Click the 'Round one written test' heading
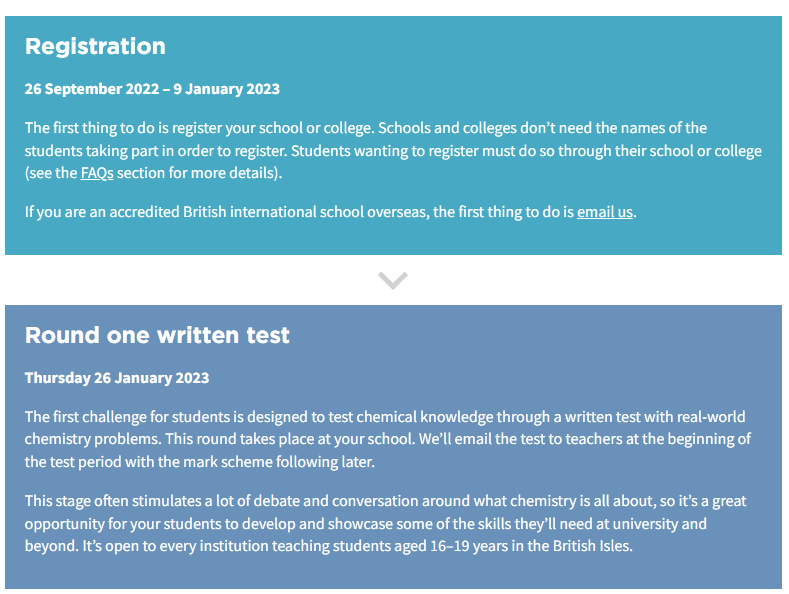Image resolution: width=789 pixels, height=594 pixels. tap(157, 335)
